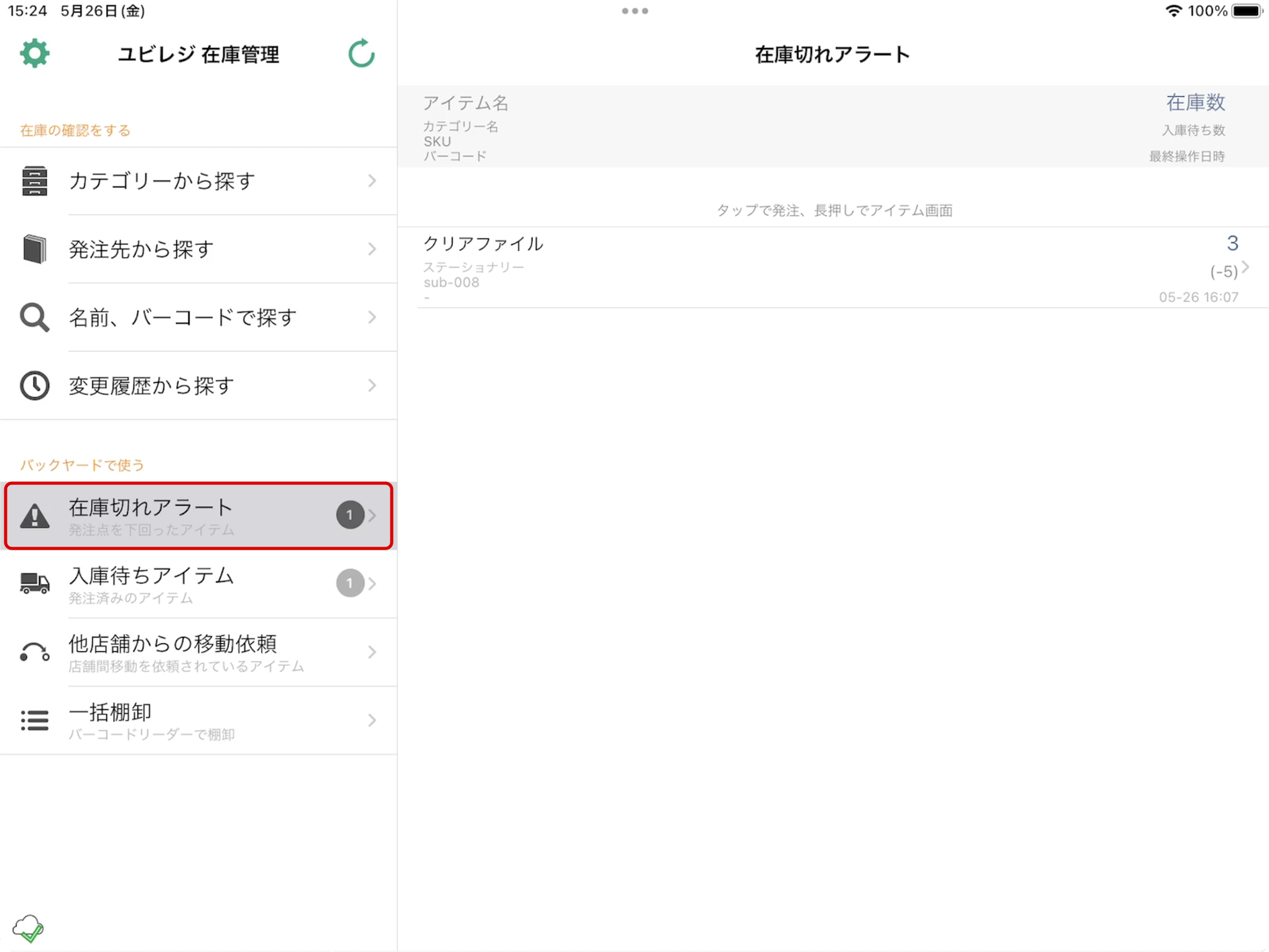Open 一括棚卸 menu item
The width and height of the screenshot is (1269, 952).
coord(198,720)
